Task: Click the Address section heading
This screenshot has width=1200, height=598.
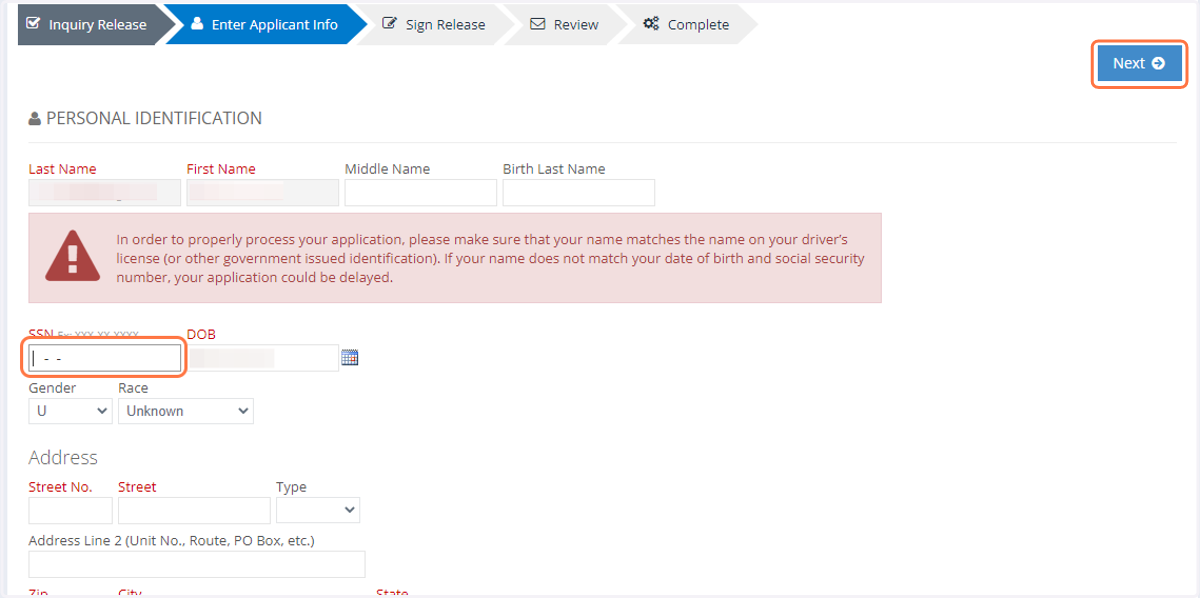Action: tap(63, 457)
